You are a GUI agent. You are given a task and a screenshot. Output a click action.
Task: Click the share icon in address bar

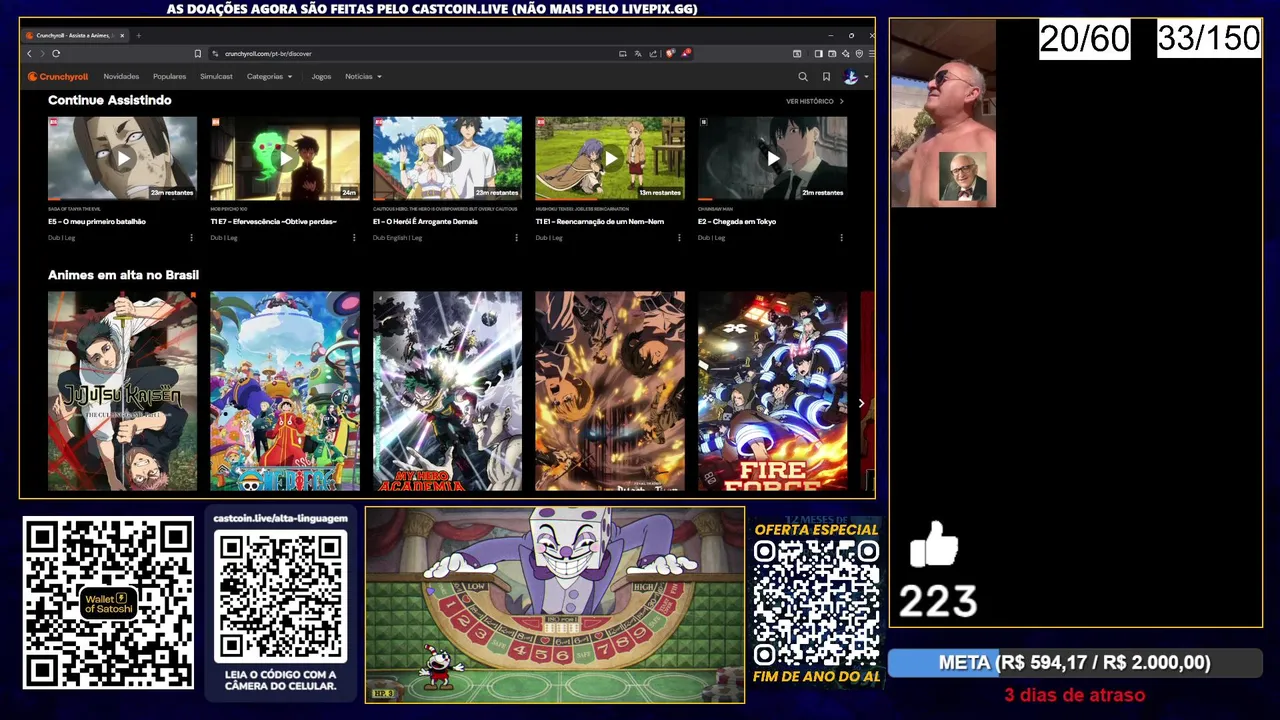tap(653, 53)
